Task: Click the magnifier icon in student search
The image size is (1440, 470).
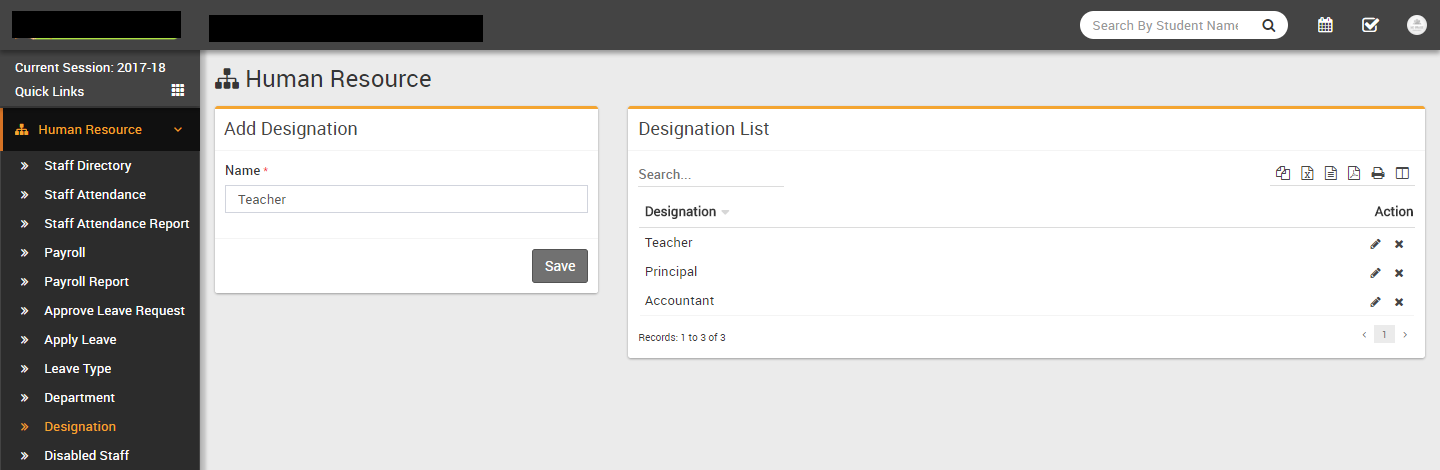Action: pos(1268,26)
